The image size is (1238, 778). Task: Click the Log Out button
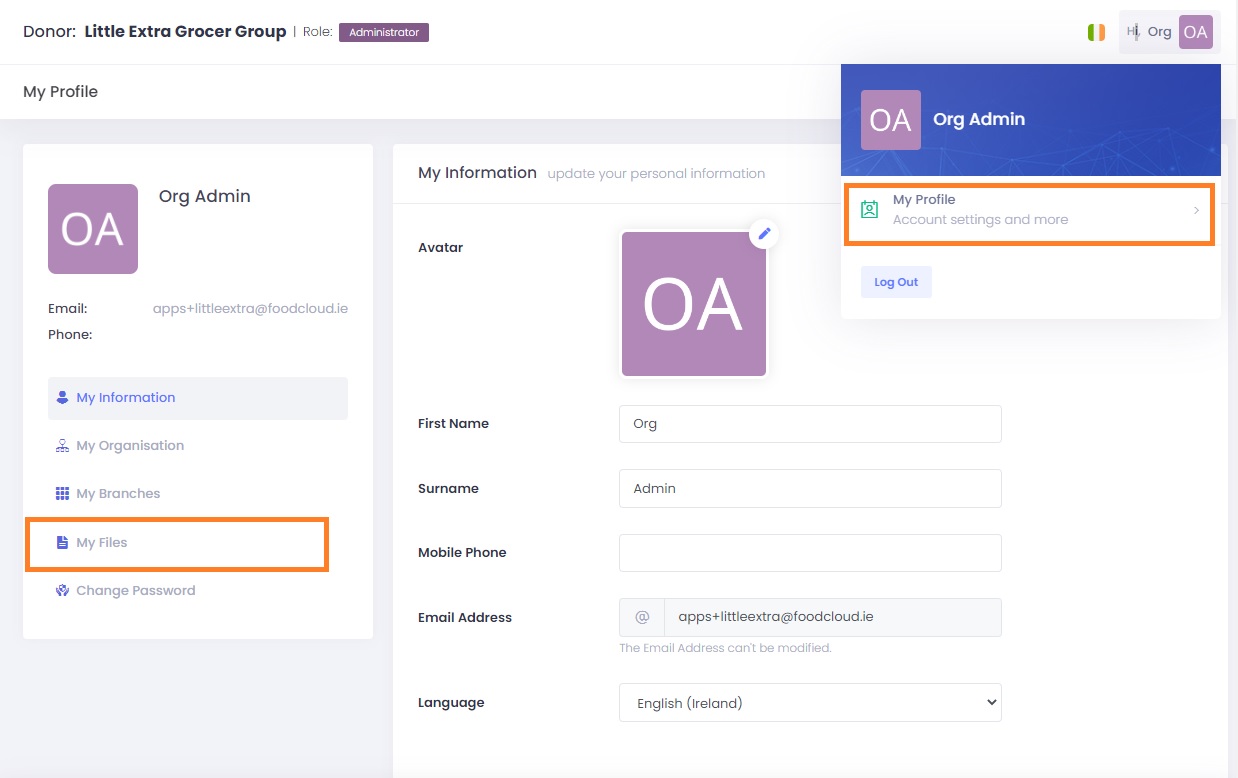(896, 282)
